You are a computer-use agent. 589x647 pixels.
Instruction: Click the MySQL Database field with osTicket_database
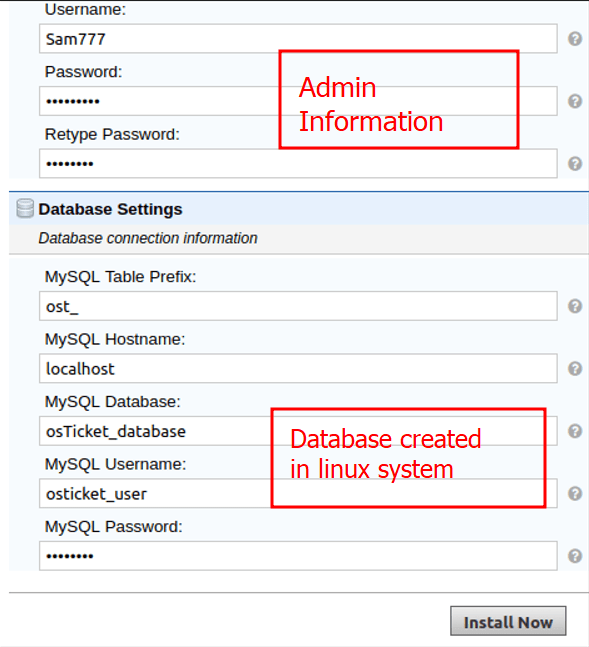click(x=298, y=431)
